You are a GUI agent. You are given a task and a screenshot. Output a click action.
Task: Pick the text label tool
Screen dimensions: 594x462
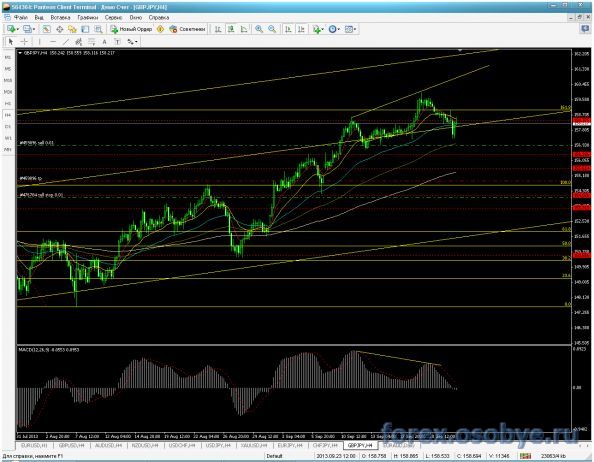coord(117,42)
